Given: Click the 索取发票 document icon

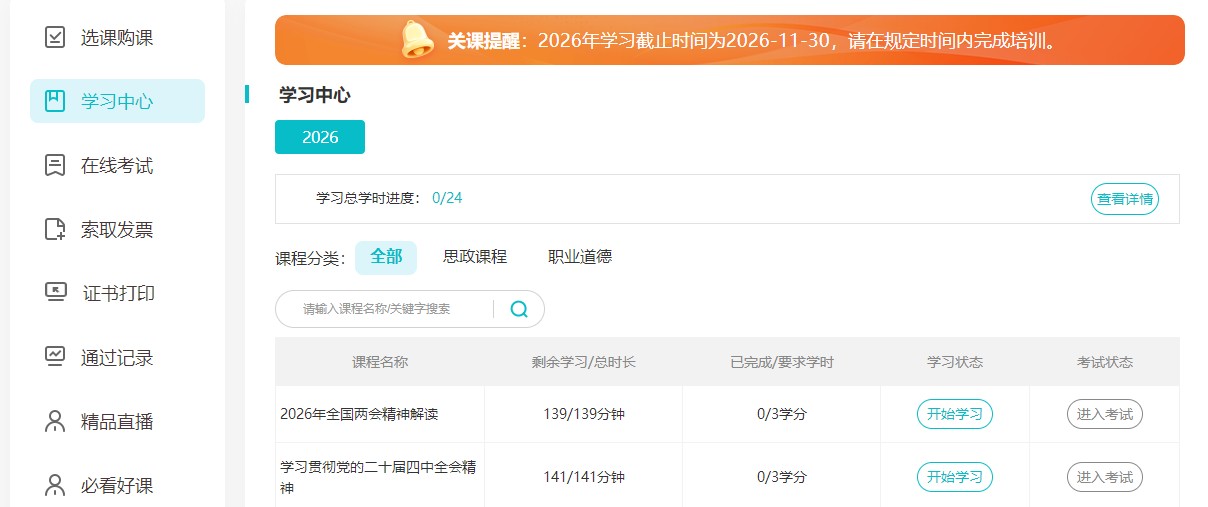Looking at the screenshot, I should click(x=55, y=230).
